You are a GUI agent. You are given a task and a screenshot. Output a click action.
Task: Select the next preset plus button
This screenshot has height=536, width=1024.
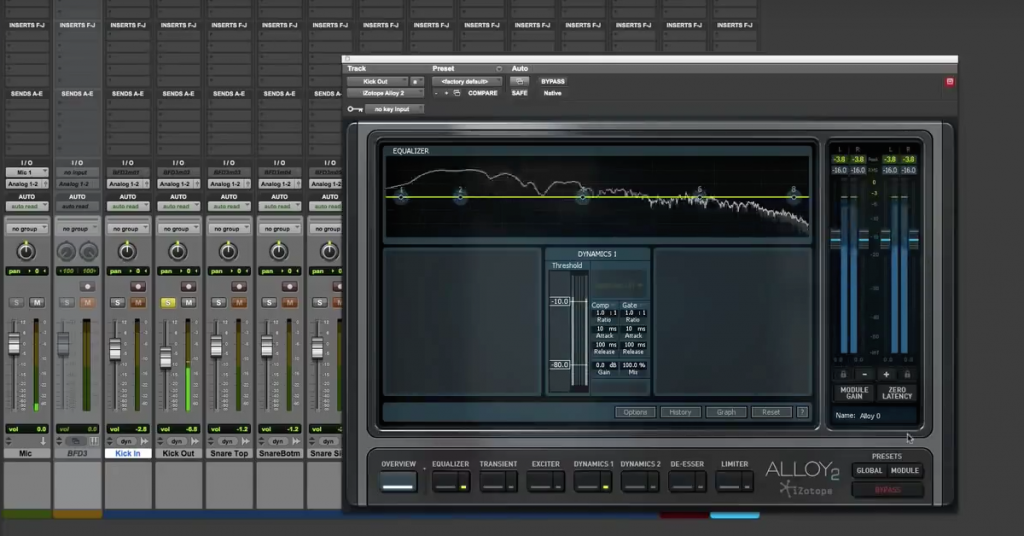447,93
